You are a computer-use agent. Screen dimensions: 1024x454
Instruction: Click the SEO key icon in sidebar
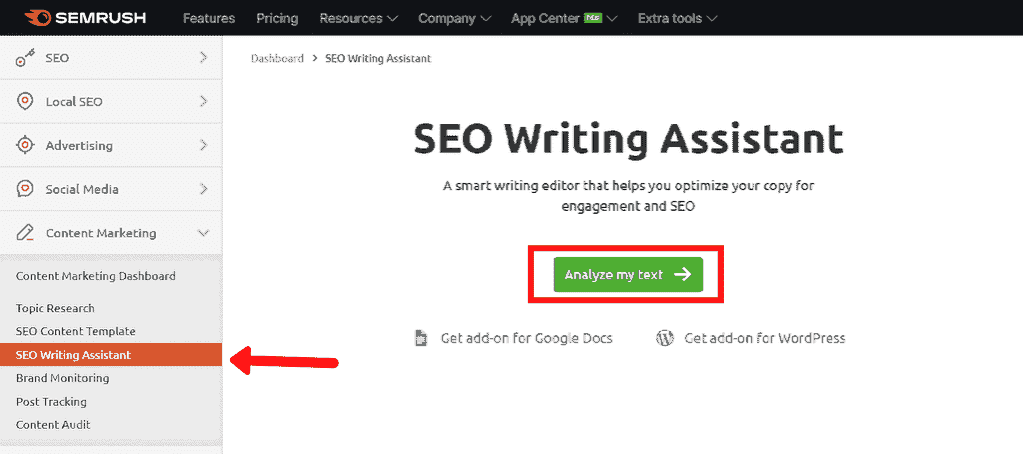[25, 58]
